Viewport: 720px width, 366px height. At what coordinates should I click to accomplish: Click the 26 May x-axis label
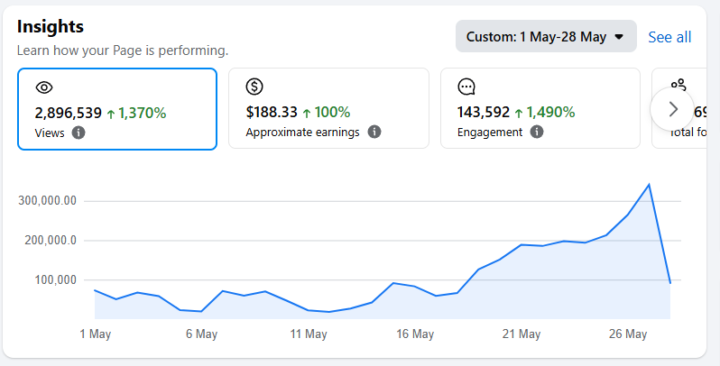[628, 334]
